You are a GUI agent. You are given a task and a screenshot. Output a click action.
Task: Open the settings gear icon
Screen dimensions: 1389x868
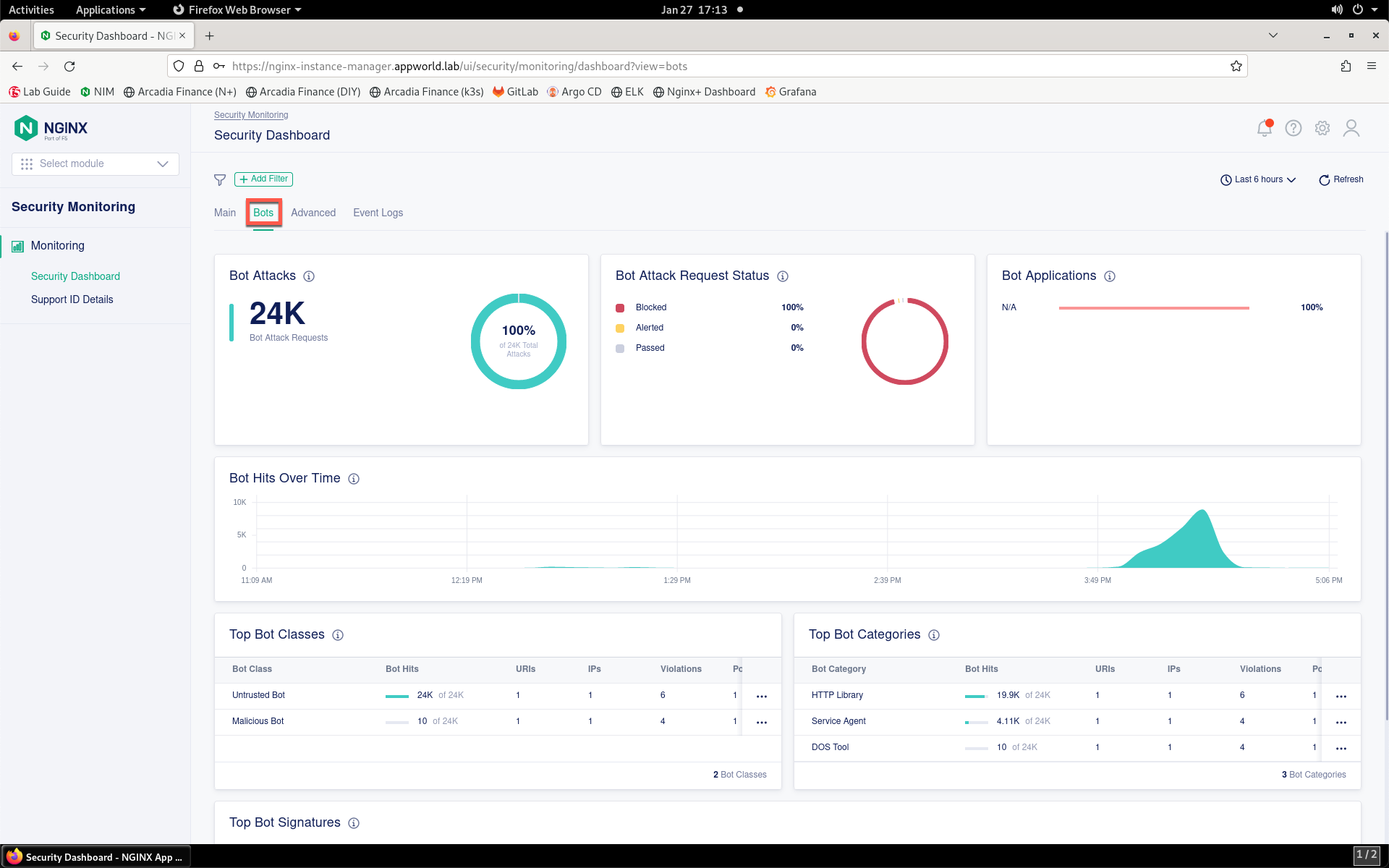(x=1322, y=128)
